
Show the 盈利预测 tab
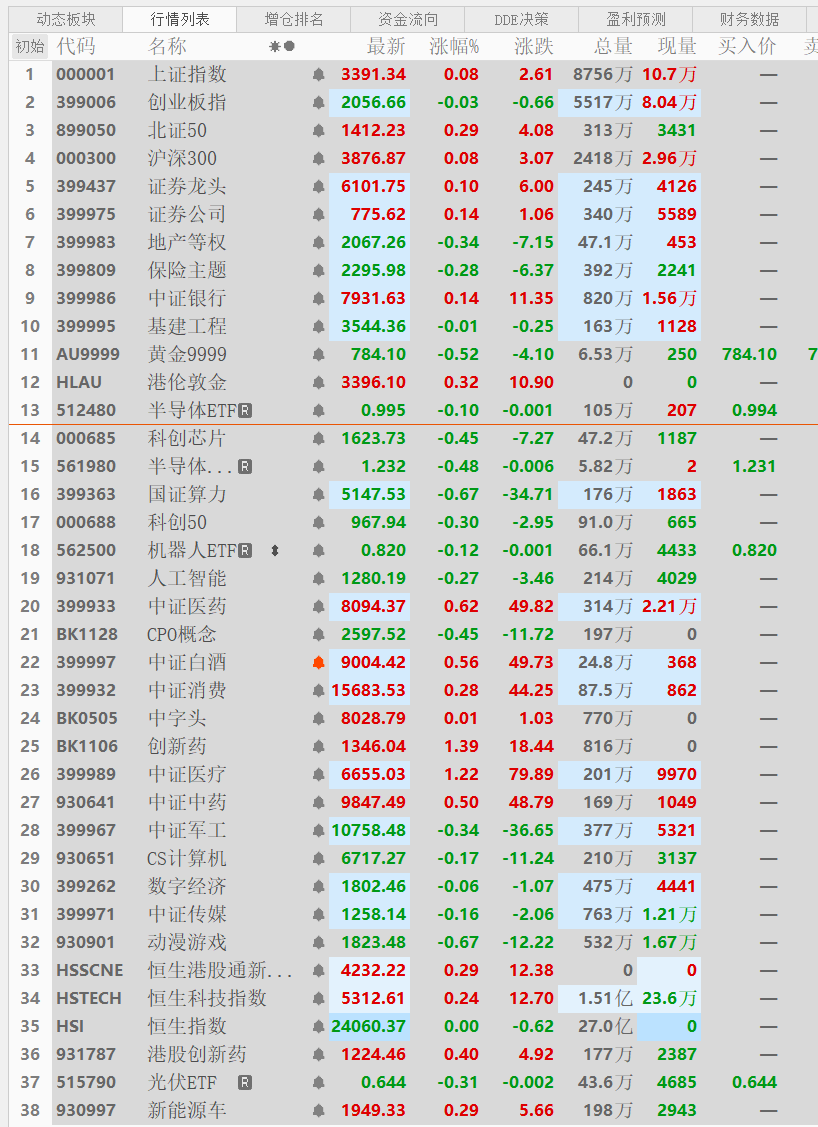pyautogui.click(x=635, y=19)
